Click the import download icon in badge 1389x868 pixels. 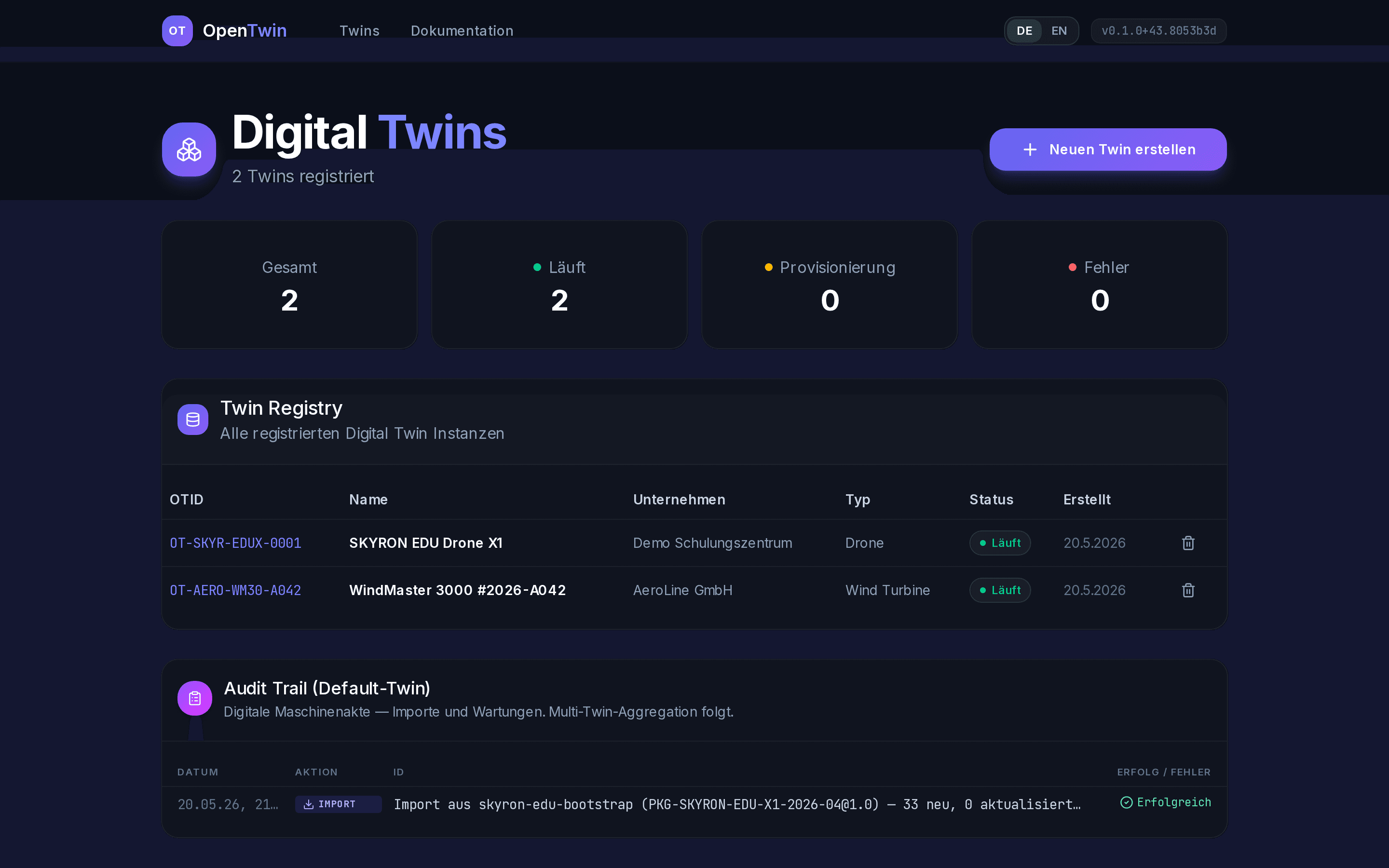click(308, 804)
